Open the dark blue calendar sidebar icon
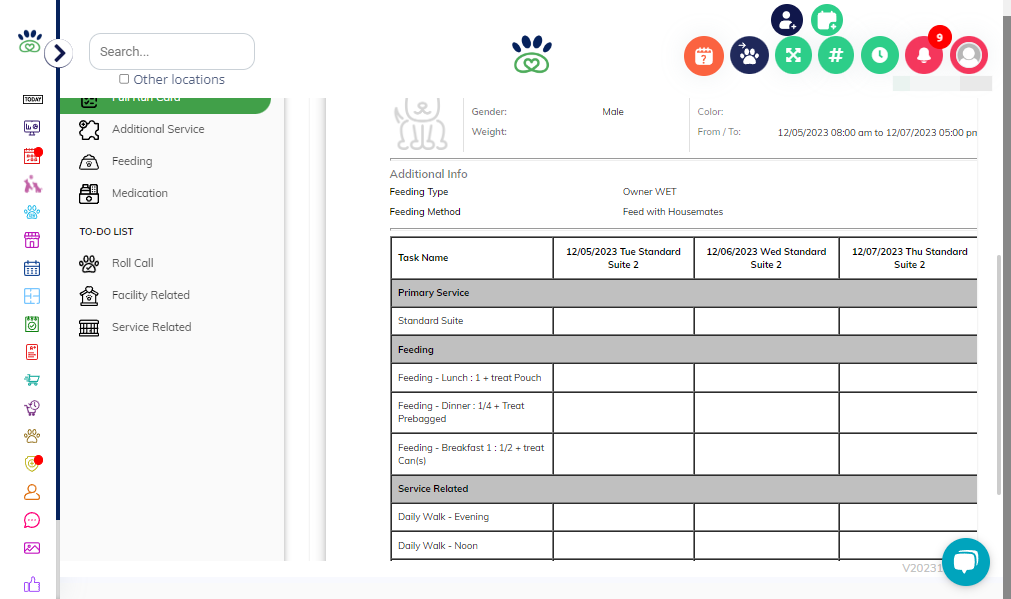Viewport: 1011px width, 599px height. pyautogui.click(x=32, y=268)
